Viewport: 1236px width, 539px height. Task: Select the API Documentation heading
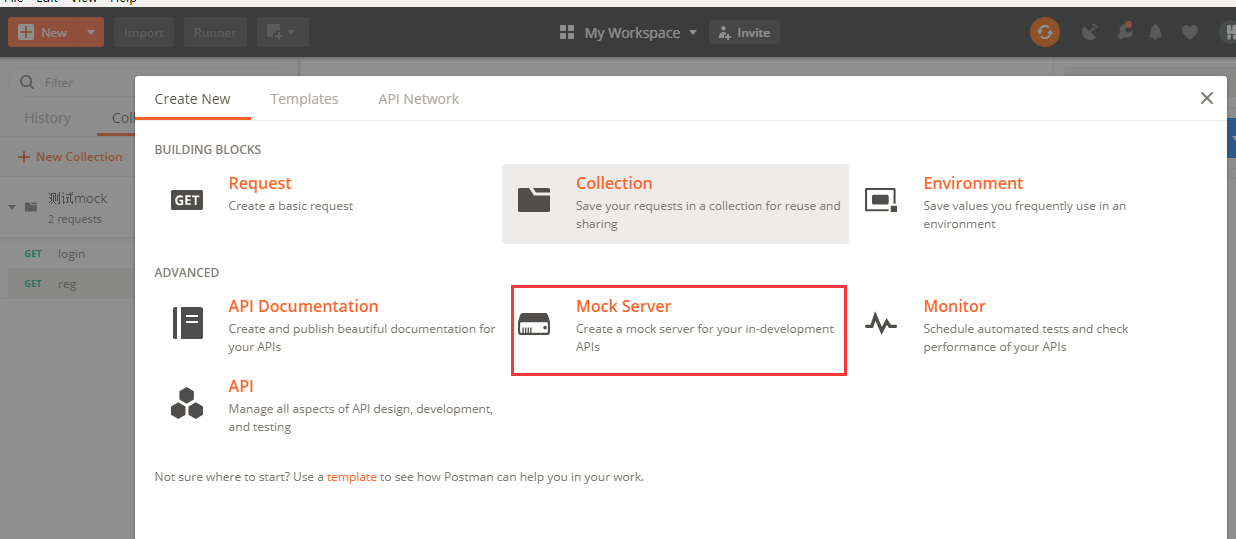[x=304, y=306]
